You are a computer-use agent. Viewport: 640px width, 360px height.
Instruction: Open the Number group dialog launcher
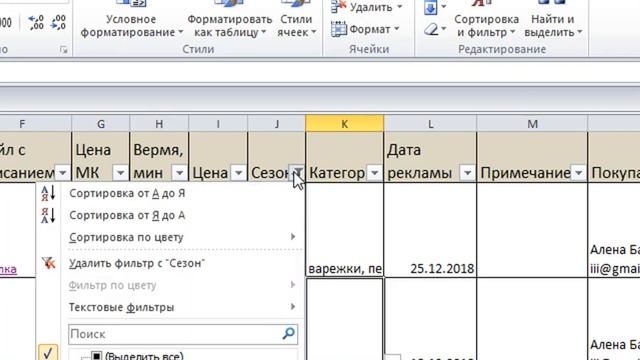click(x=64, y=49)
